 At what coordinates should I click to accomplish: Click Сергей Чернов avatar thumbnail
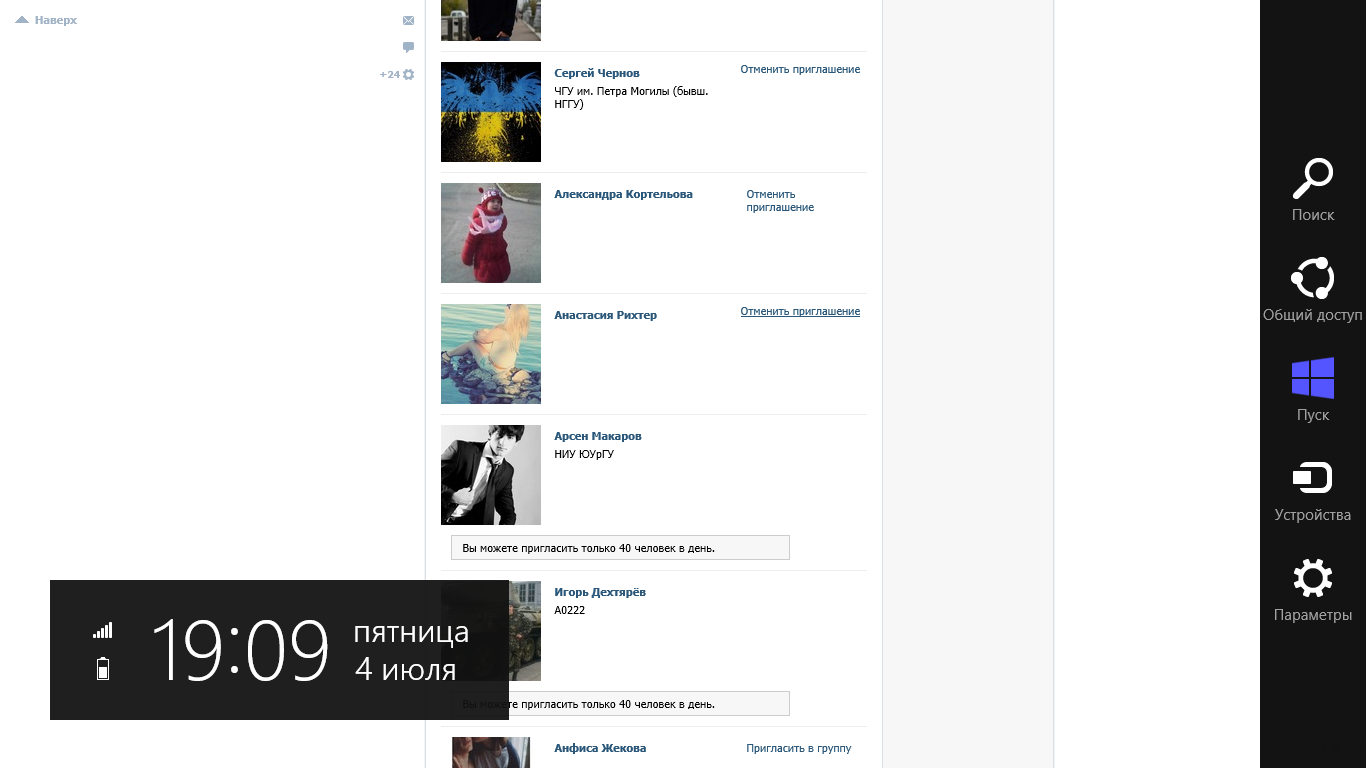point(491,112)
